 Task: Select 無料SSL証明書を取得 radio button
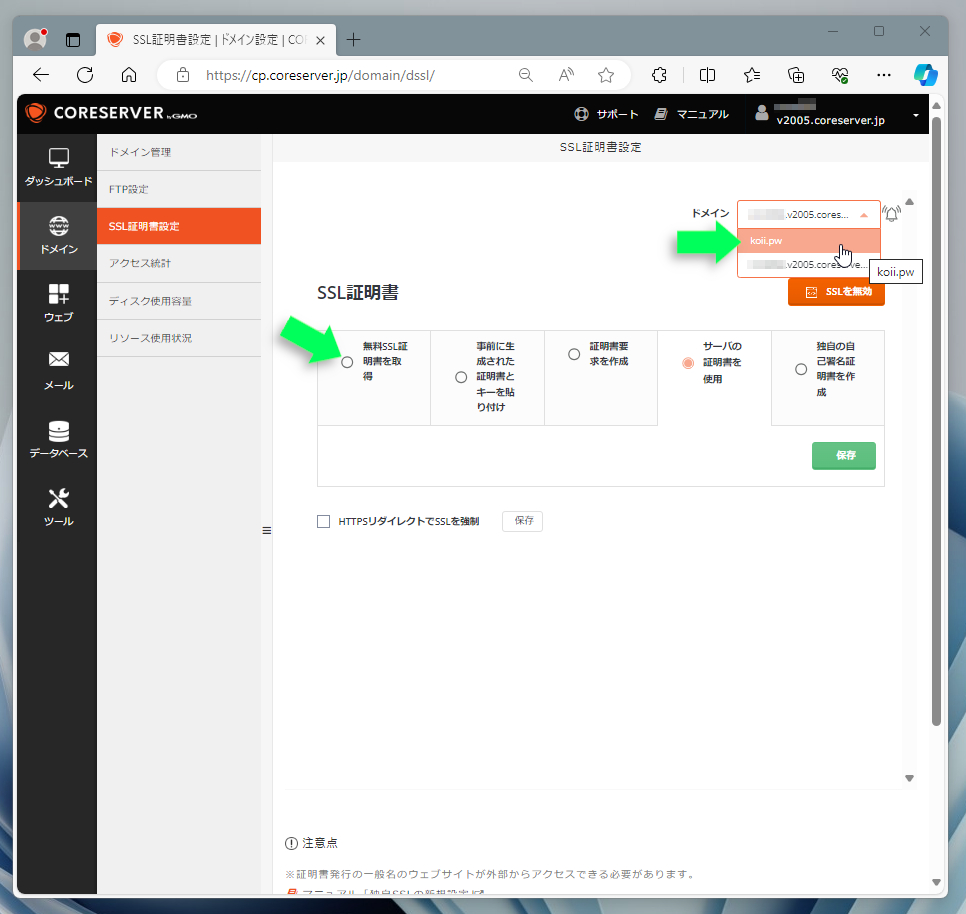(x=347, y=362)
